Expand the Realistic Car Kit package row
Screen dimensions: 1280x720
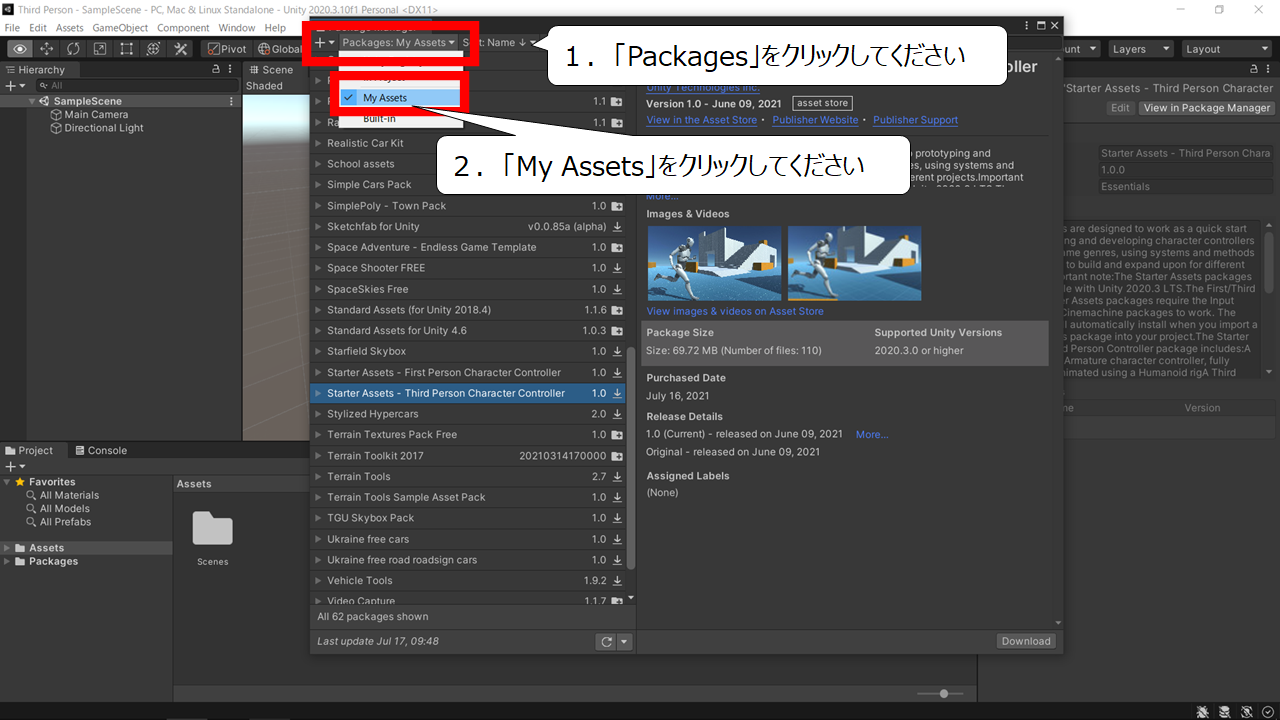click(x=319, y=143)
